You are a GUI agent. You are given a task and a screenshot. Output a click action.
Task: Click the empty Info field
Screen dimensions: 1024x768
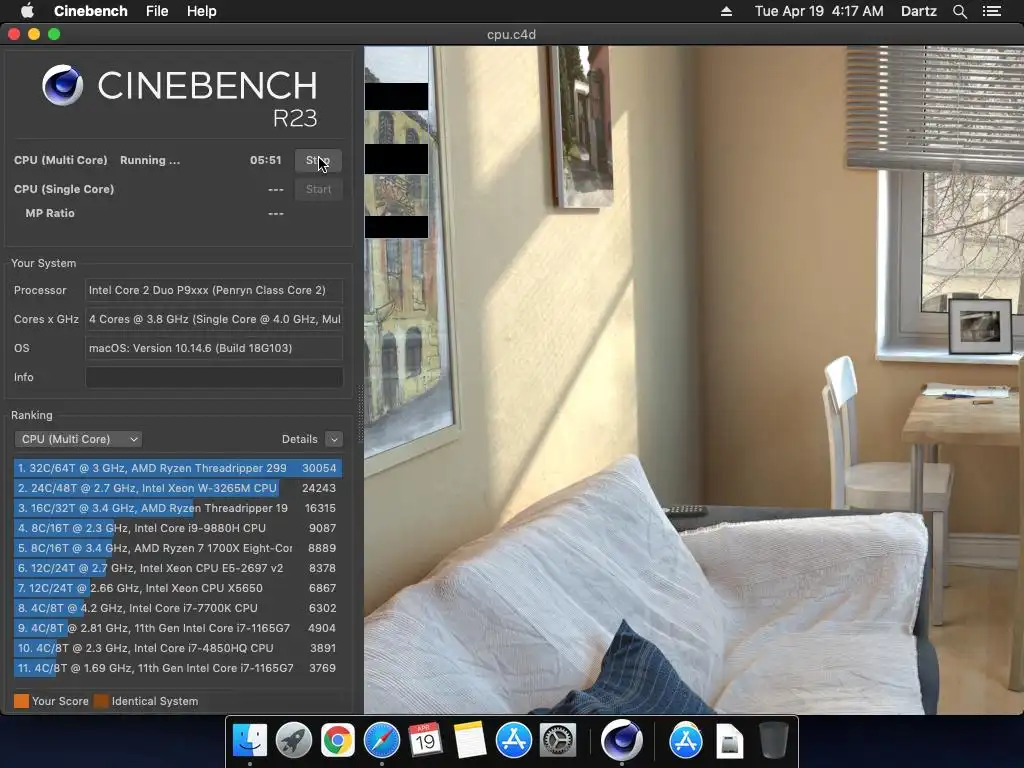[214, 377]
